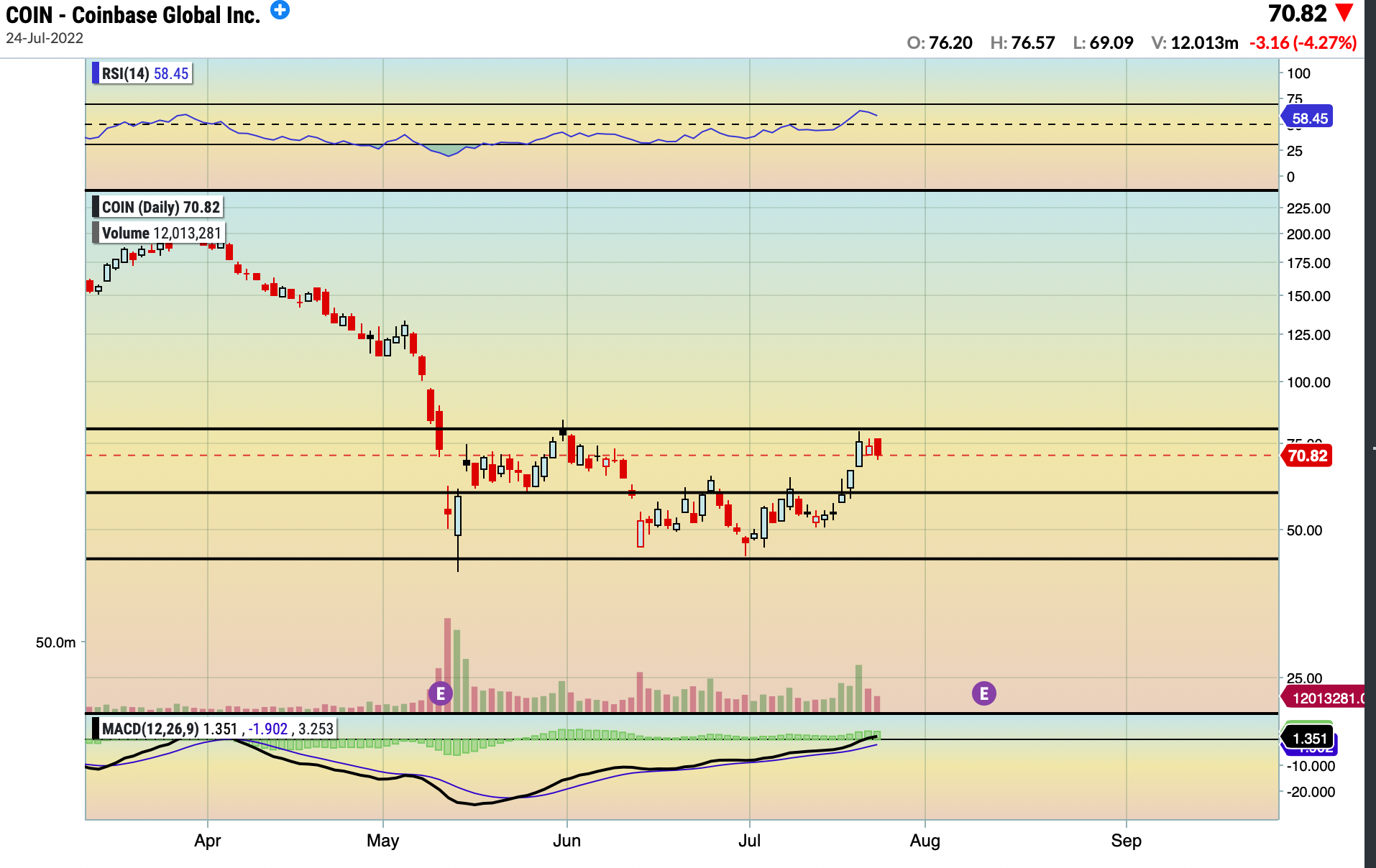This screenshot has height=868, width=1376.
Task: Click the 100.00 price axis label
Action: point(1308,382)
